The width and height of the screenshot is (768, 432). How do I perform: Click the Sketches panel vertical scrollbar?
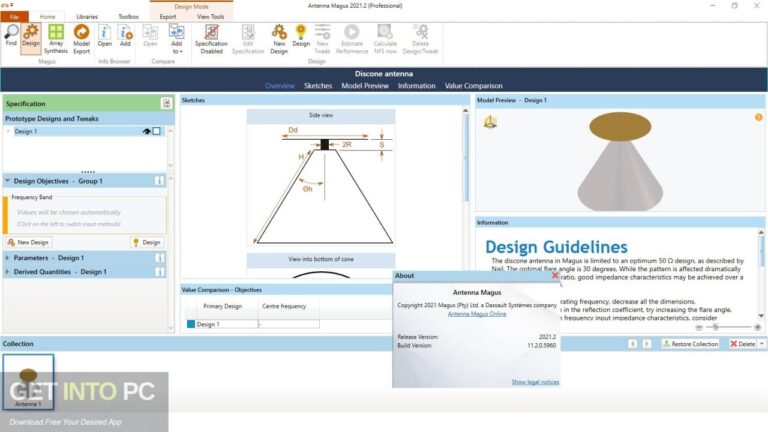point(465,157)
